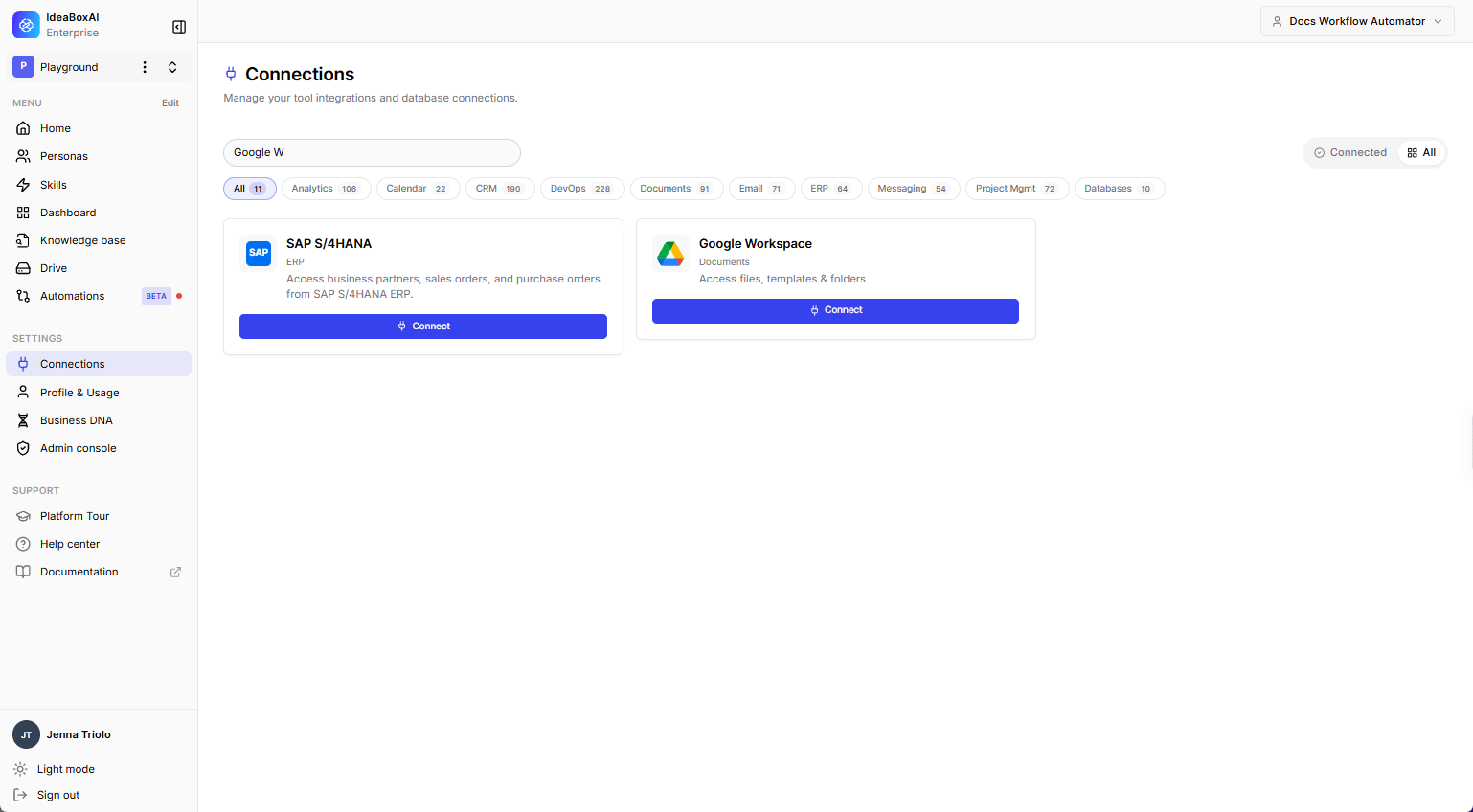Filter by Messaging category

pos(914,189)
